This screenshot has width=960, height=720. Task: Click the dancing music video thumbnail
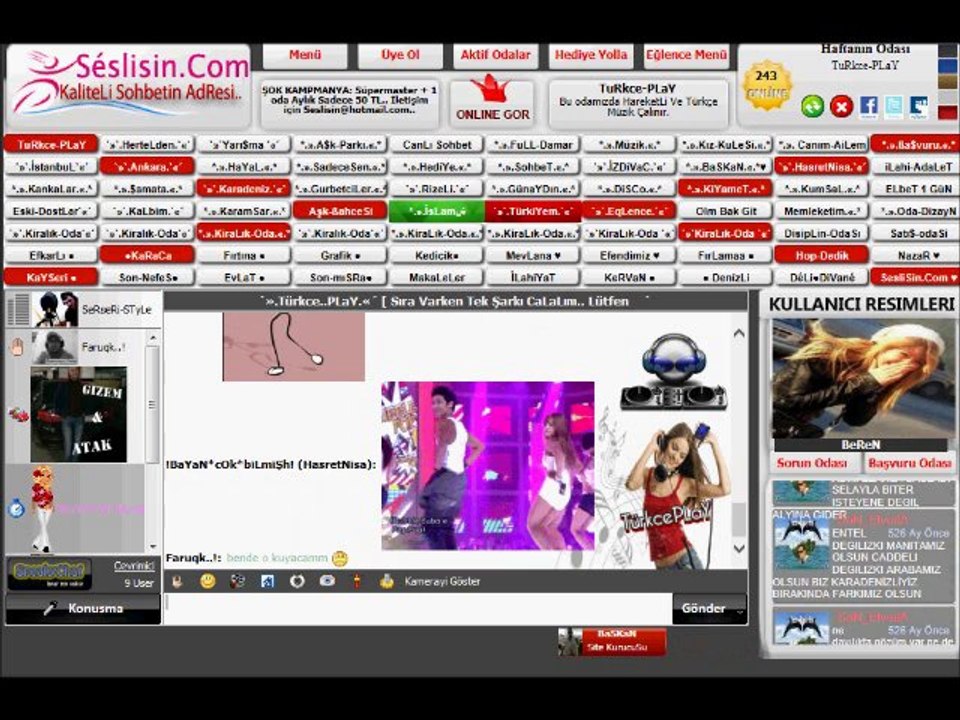487,466
